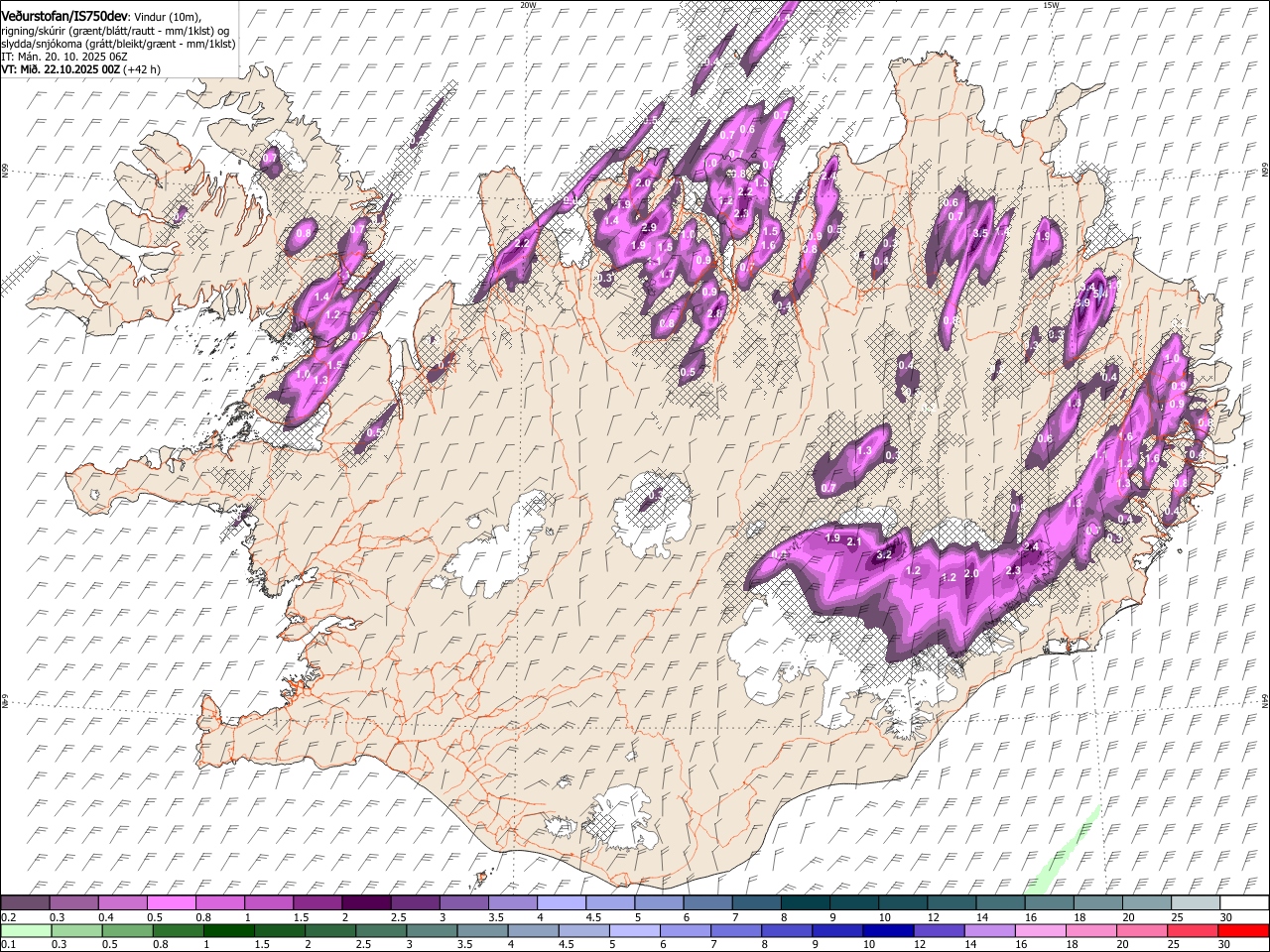Select the dark teal 8–9 swatch in the snow legend
1270x952 pixels.
click(x=805, y=903)
